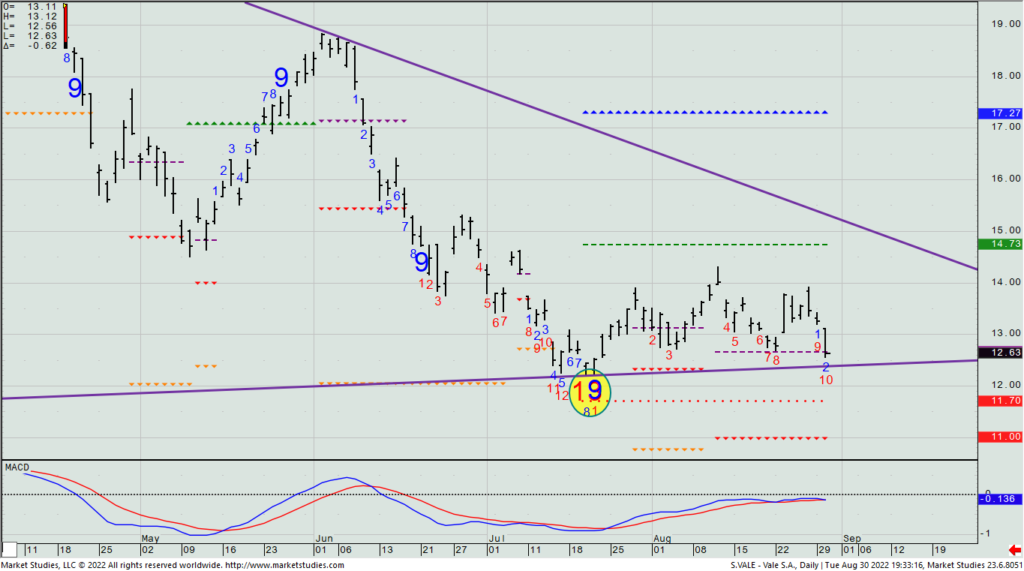The height and width of the screenshot is (571, 1024).
Task: Click the blue -0.136 MACD value tag
Action: (1000, 499)
